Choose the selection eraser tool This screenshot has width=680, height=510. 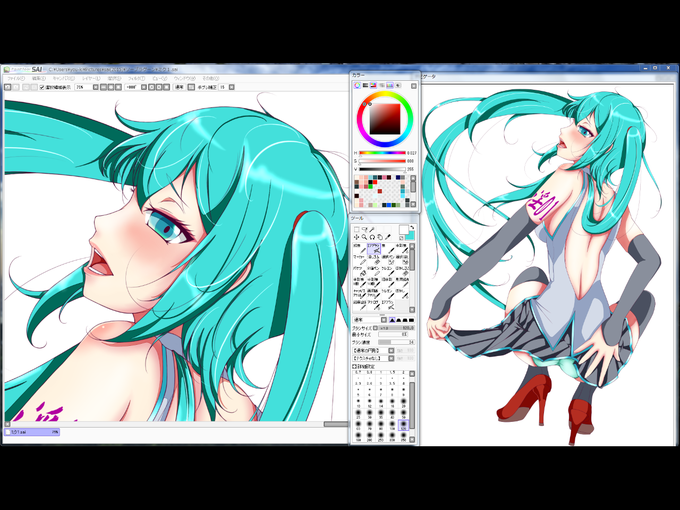tap(402, 260)
